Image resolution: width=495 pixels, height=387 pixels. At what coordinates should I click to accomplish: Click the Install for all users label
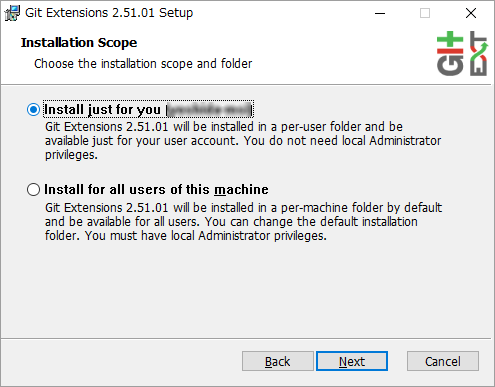(156, 189)
